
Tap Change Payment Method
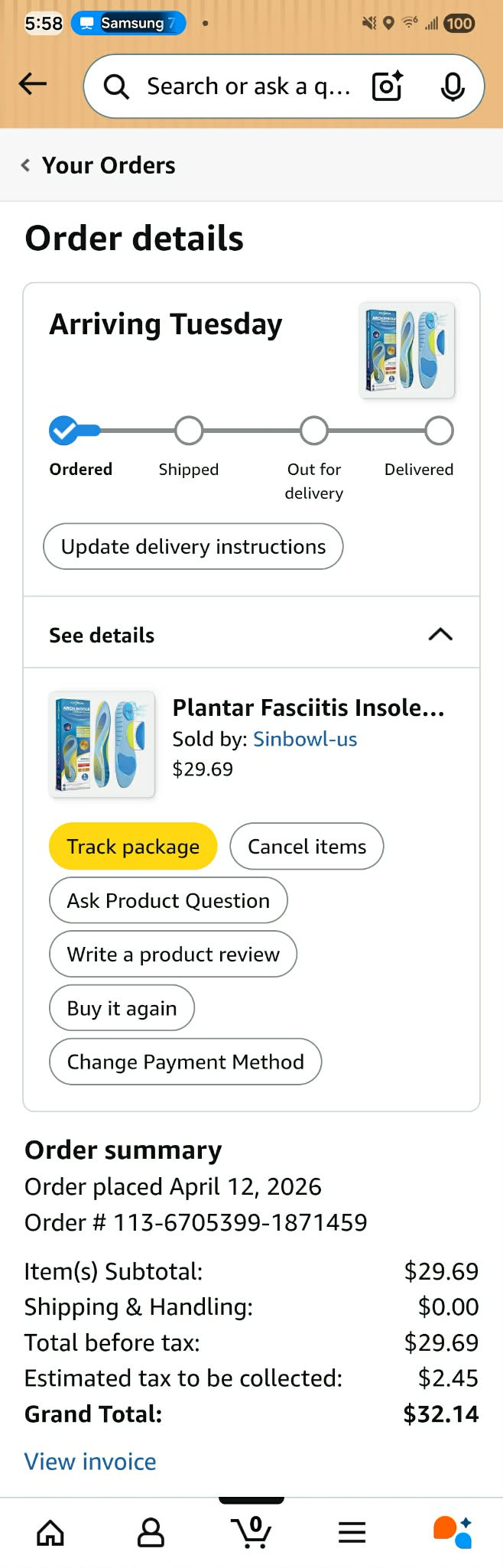pyautogui.click(x=185, y=1062)
